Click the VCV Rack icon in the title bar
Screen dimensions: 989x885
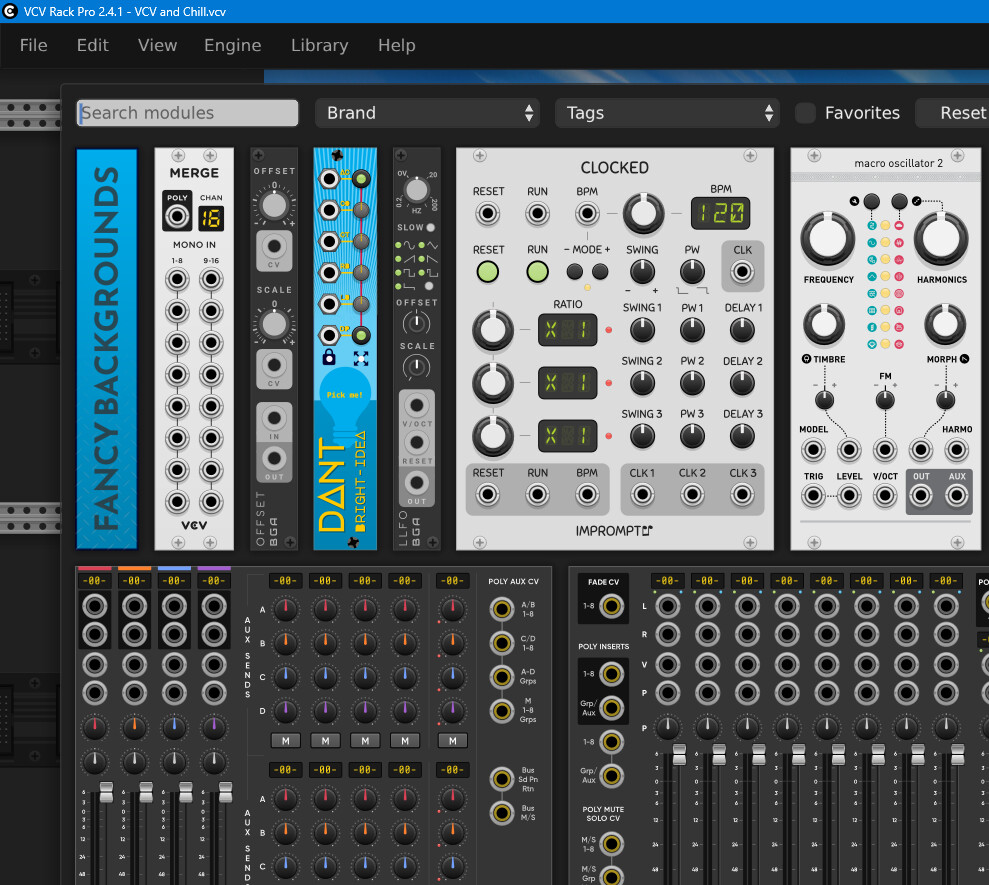[x=9, y=11]
